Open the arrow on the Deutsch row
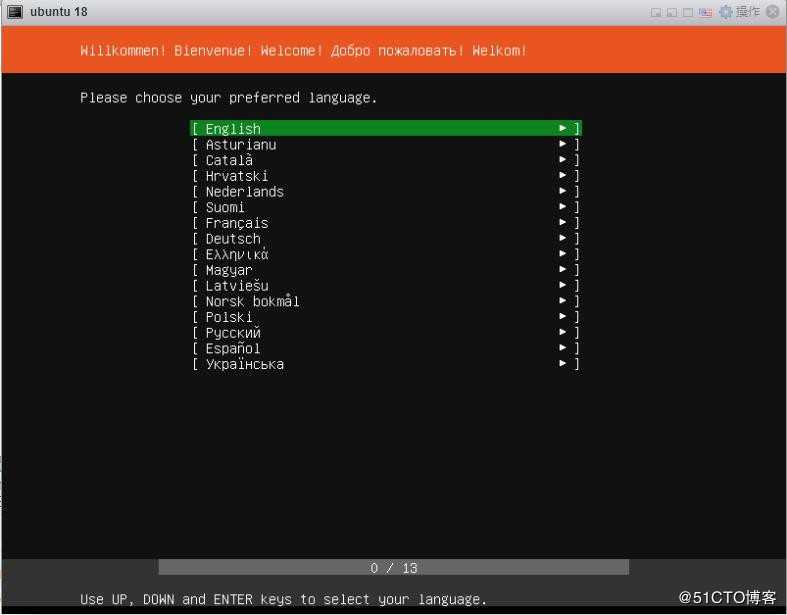 pyautogui.click(x=563, y=238)
